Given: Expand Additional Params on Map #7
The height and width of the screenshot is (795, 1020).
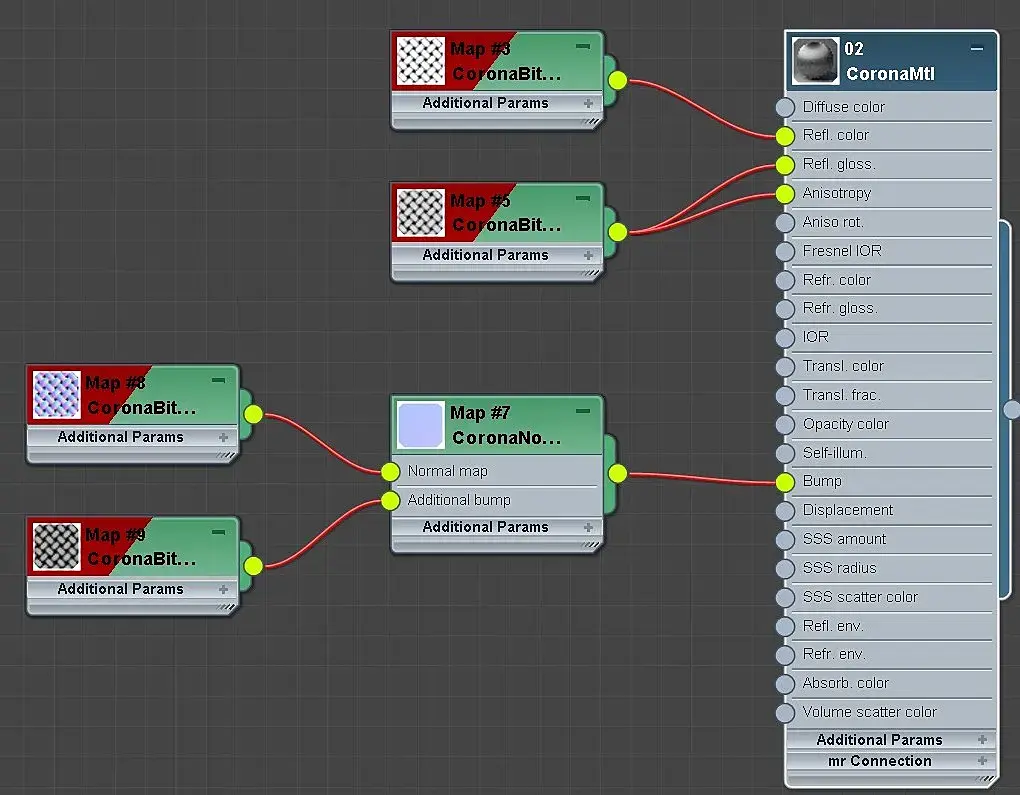Looking at the screenshot, I should click(588, 528).
